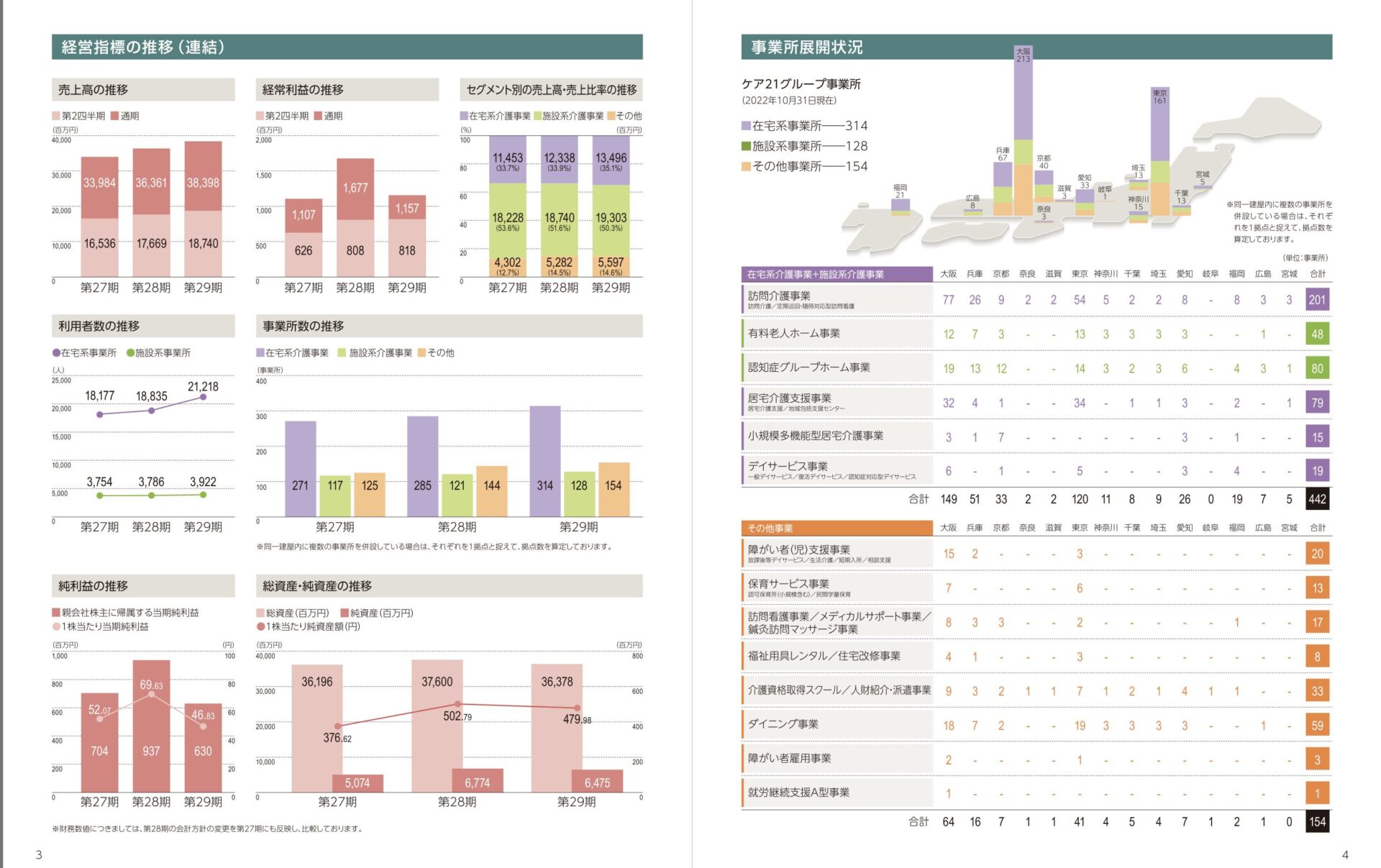Click the 33,984 sales bar value
The height and width of the screenshot is (868, 1381).
(99, 183)
